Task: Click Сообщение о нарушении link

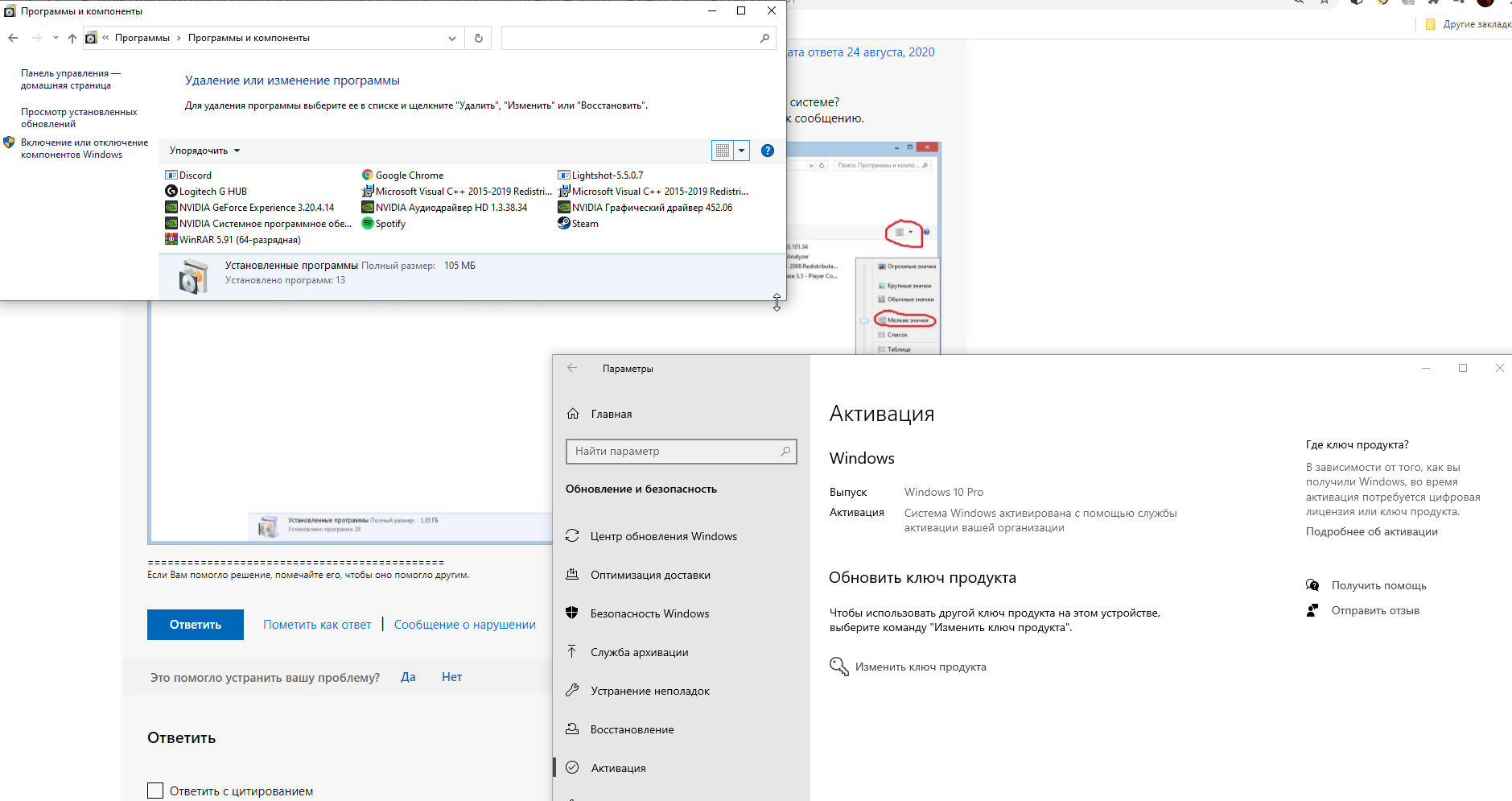Action: click(x=465, y=625)
